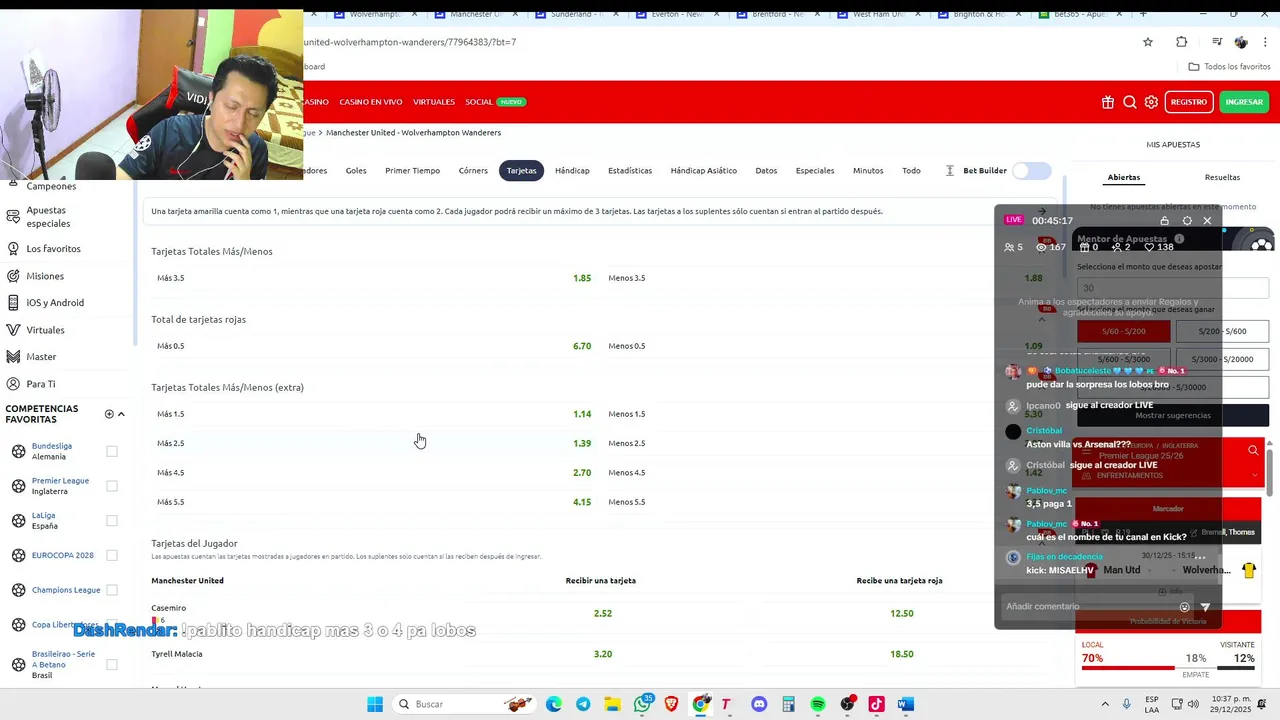Click the REGISTRO button

coord(1189,102)
